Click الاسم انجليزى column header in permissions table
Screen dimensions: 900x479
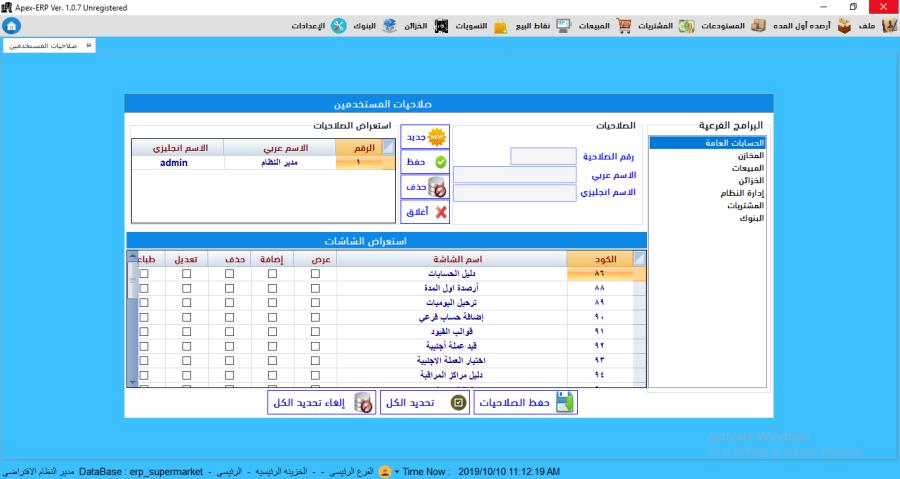click(178, 147)
